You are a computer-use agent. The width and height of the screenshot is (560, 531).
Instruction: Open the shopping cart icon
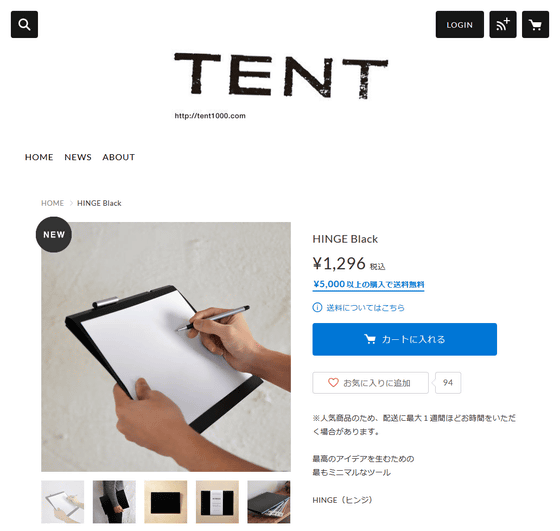(535, 25)
